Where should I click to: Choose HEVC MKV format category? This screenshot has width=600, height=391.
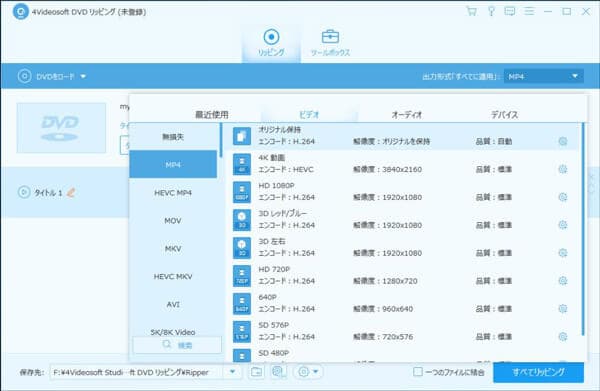[173, 276]
